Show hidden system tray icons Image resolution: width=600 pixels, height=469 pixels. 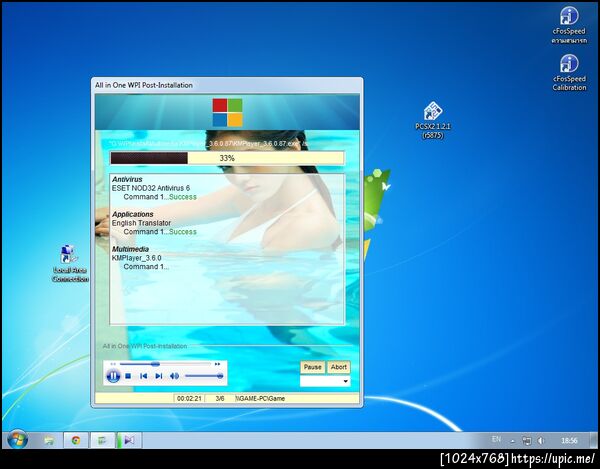click(513, 441)
